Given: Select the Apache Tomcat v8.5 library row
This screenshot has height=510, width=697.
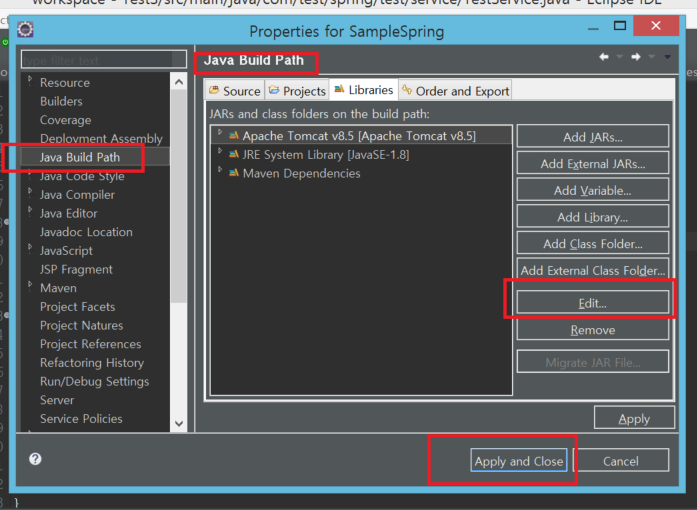Looking at the screenshot, I should (361, 136).
